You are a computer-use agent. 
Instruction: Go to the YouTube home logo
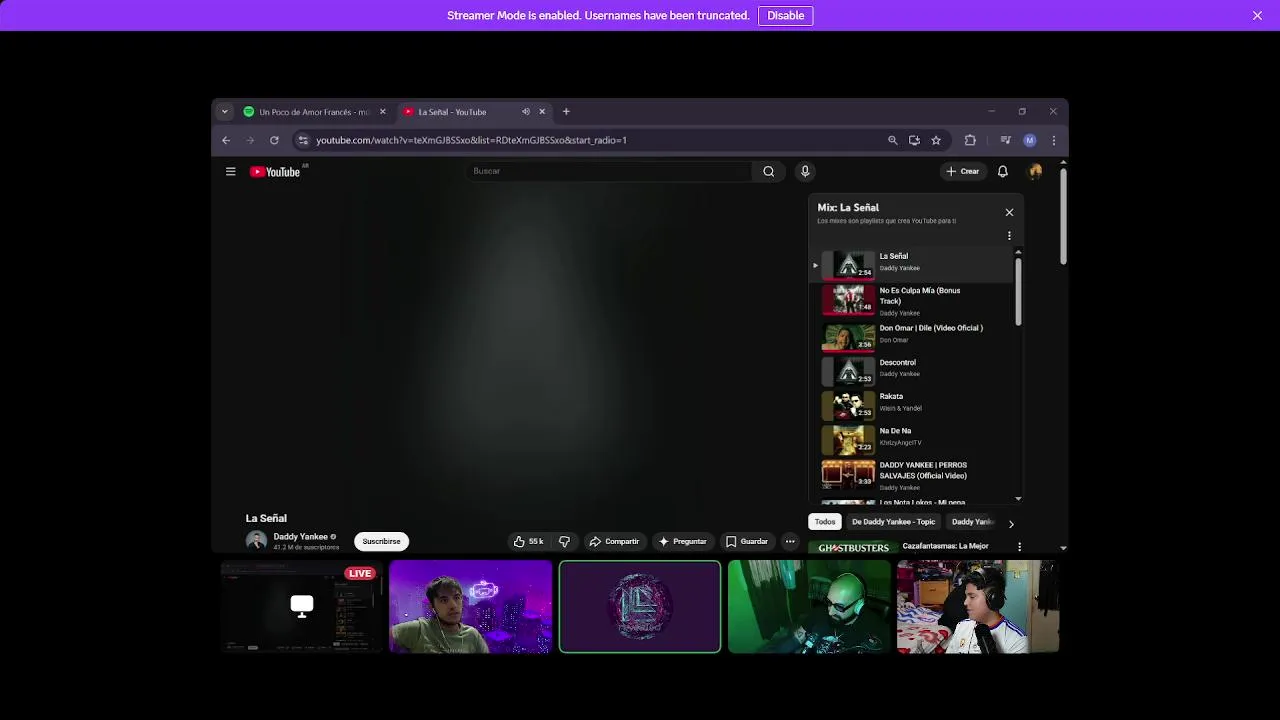pos(276,172)
